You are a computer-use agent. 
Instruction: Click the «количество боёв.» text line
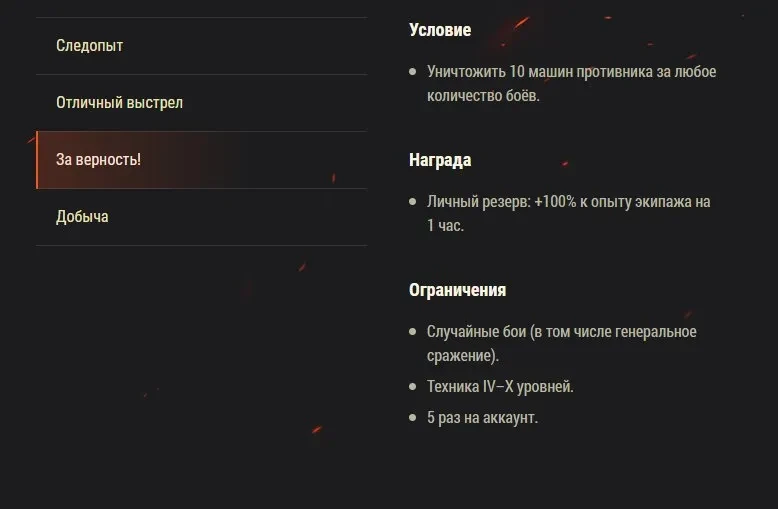483,96
